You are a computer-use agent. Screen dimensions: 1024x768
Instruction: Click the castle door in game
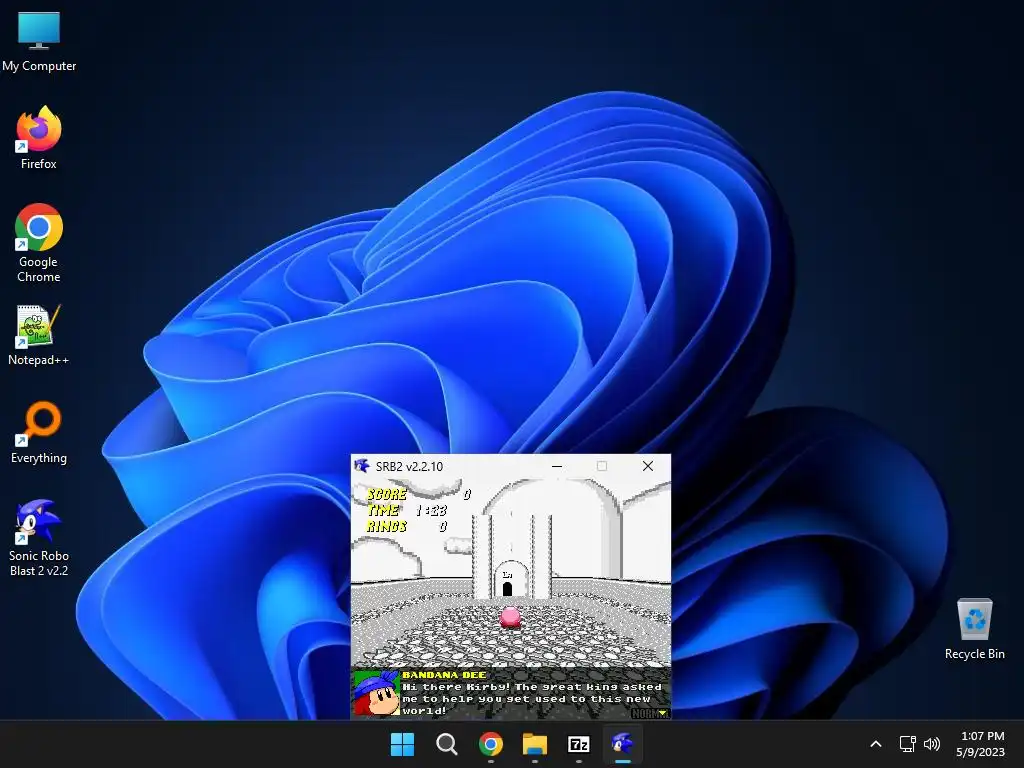507,588
